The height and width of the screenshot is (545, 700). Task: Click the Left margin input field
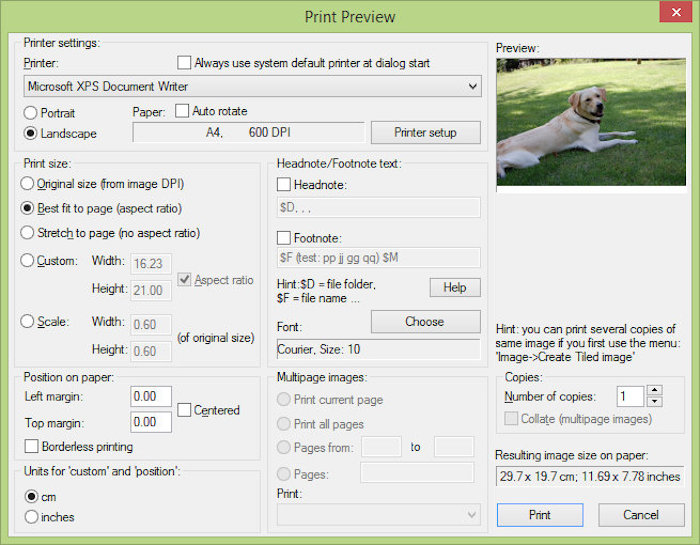[151, 397]
